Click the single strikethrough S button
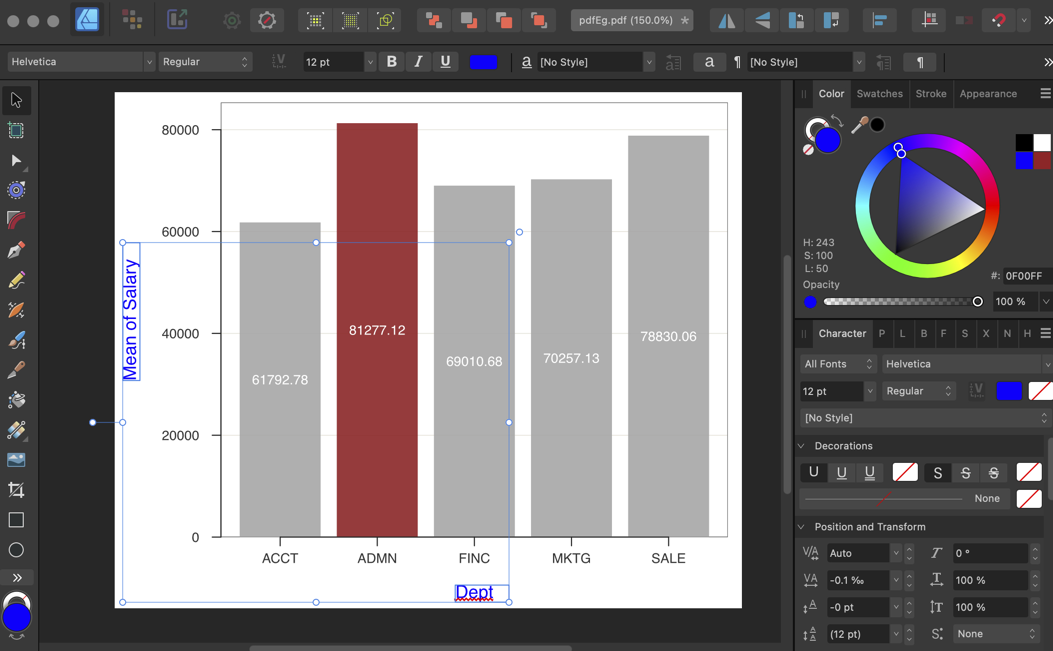This screenshot has width=1053, height=651. pos(966,472)
